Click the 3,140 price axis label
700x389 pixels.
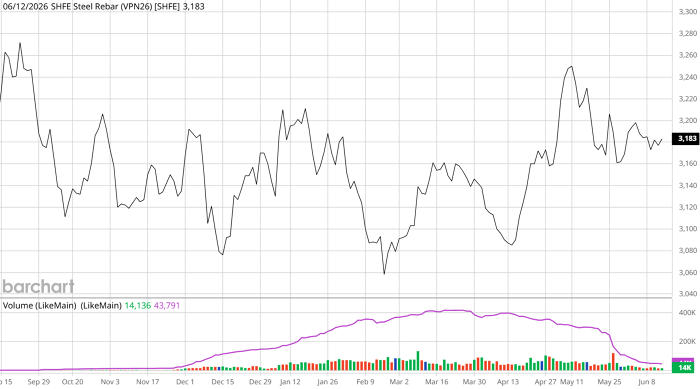pos(688,185)
